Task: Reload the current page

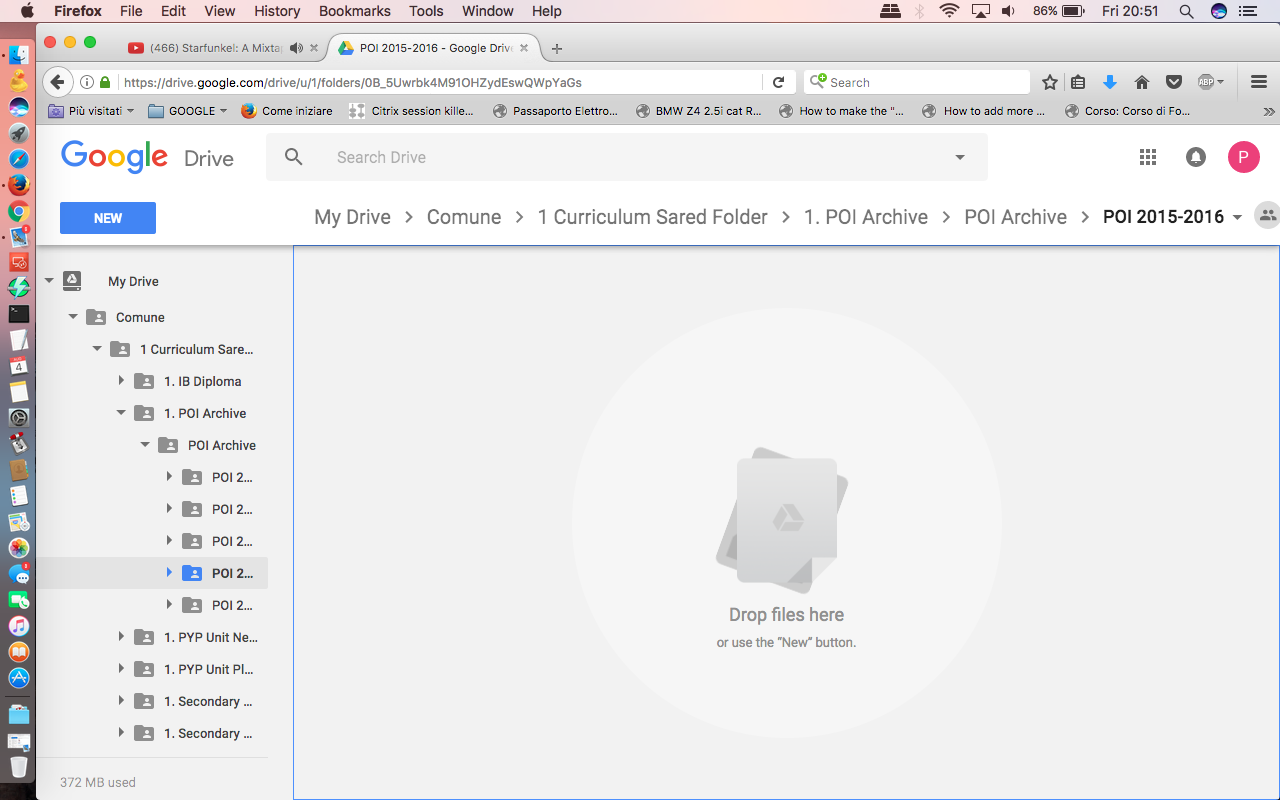Action: click(x=779, y=82)
